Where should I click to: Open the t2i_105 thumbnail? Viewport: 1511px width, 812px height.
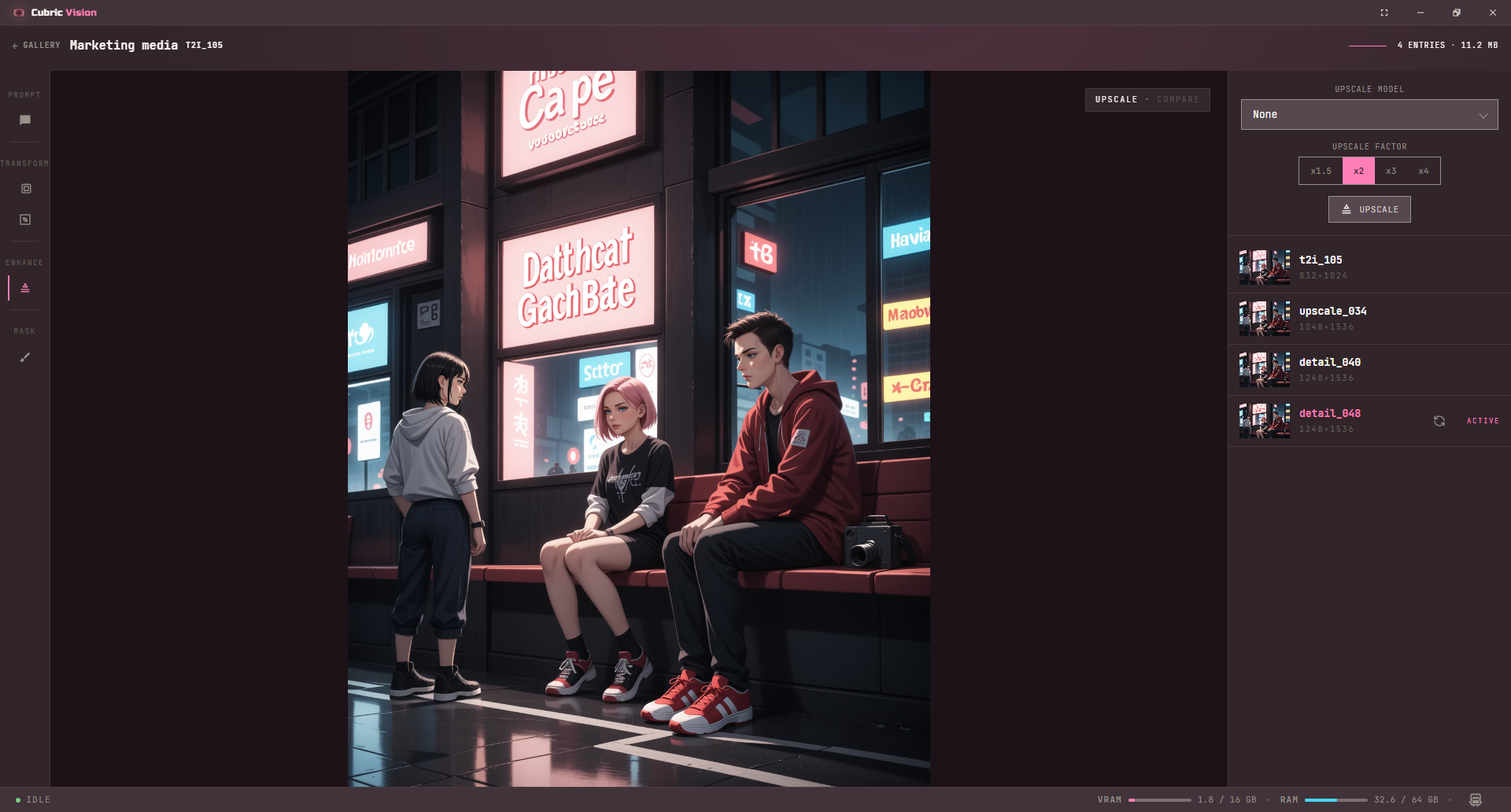click(x=1265, y=268)
